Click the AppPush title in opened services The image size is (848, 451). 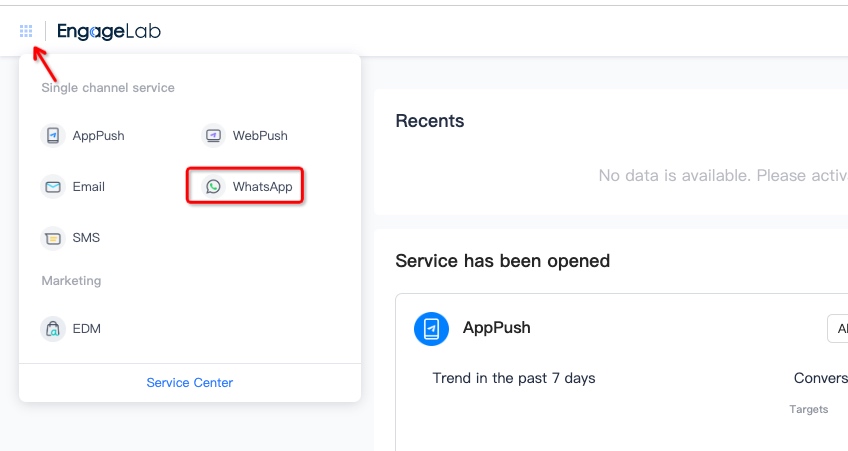click(x=496, y=327)
